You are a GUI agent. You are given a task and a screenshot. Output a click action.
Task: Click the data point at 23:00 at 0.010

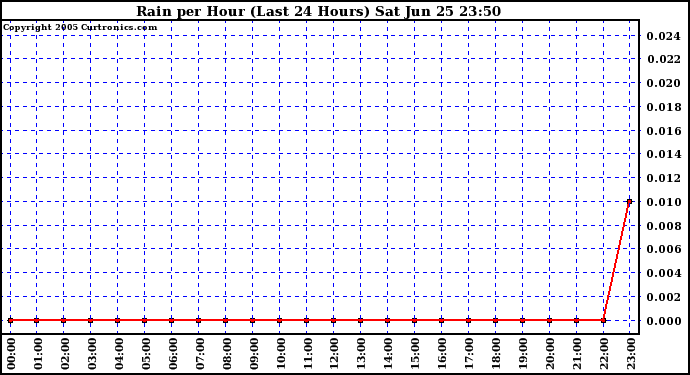pyautogui.click(x=630, y=202)
